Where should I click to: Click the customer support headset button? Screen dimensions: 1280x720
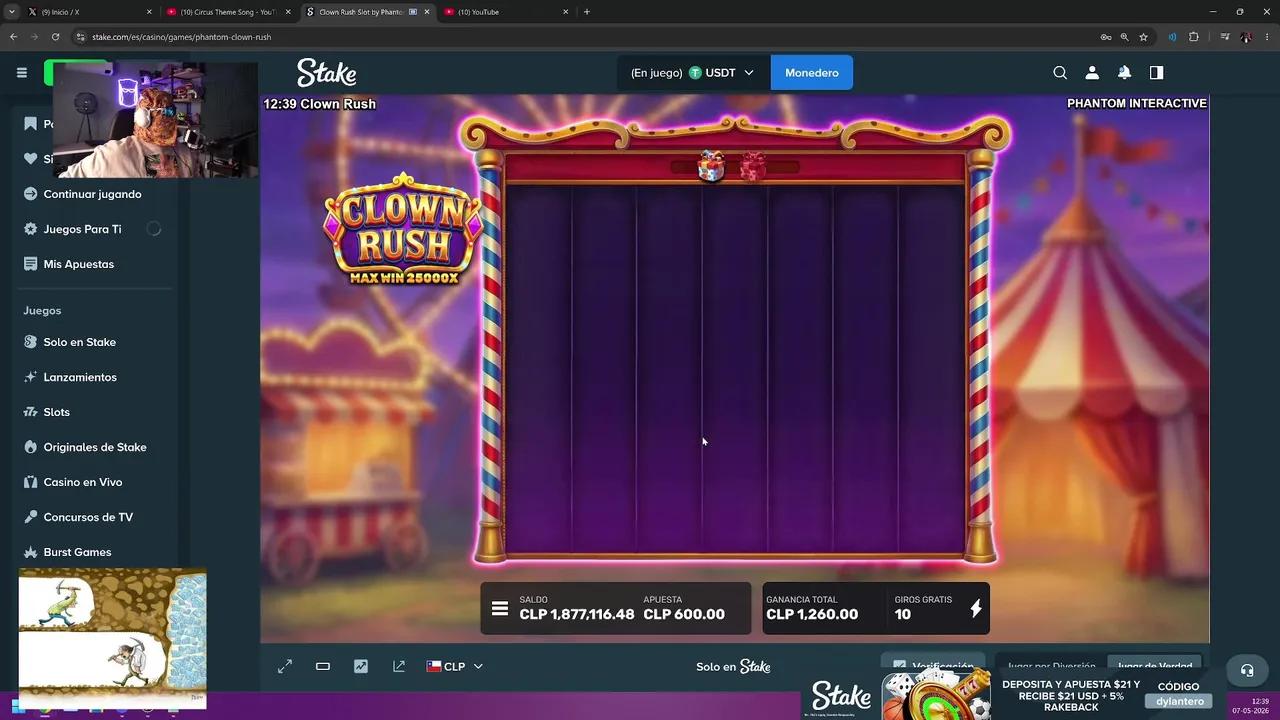point(1246,670)
